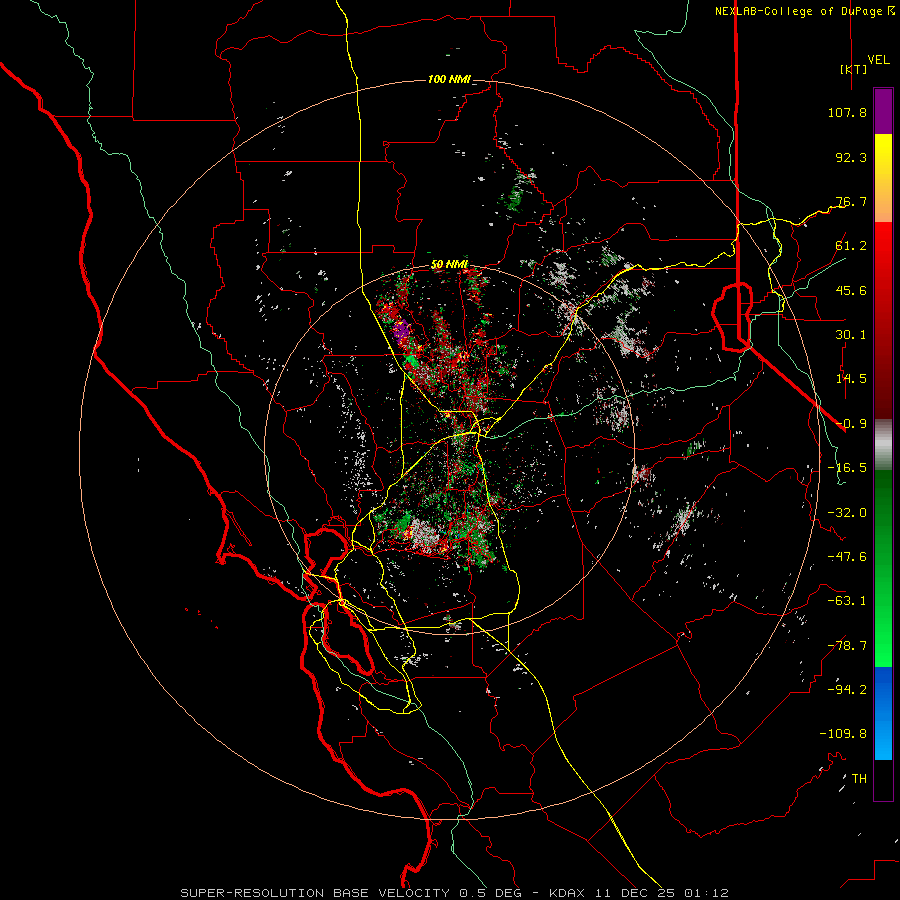Screen dimensions: 900x900
Task: Click the 100 NMI range ring label
Action: click(x=449, y=79)
